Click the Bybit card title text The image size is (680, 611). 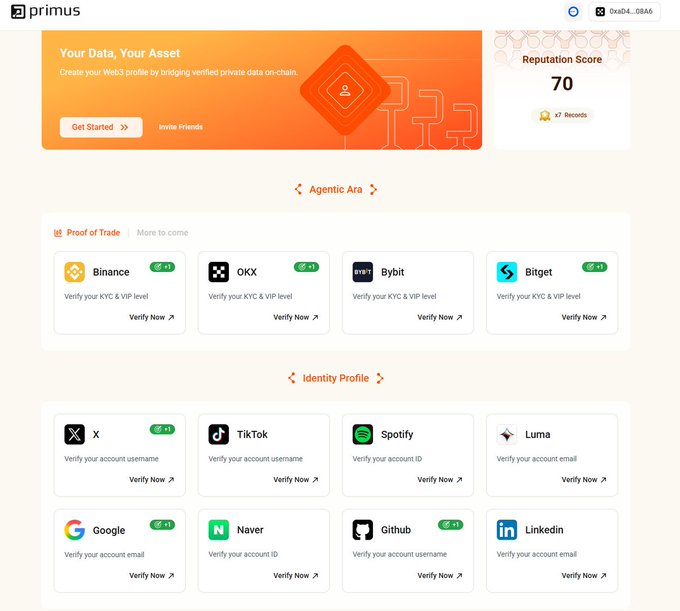pyautogui.click(x=392, y=272)
